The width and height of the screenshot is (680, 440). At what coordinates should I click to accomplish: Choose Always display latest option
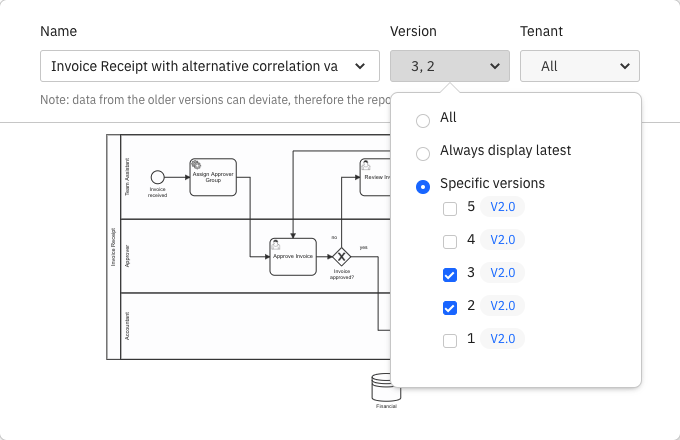point(423,152)
